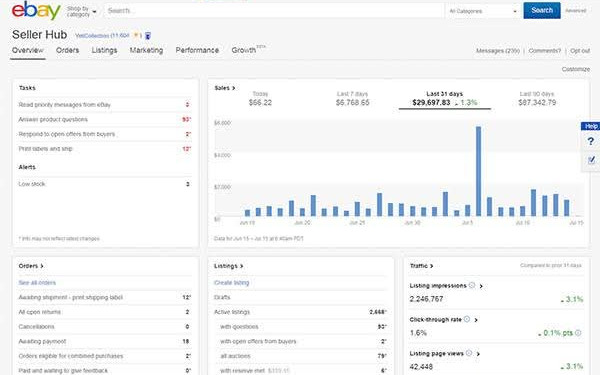Click the info icon beside 0.1% pts
Viewport: 600px width, 375px height.
(x=578, y=333)
